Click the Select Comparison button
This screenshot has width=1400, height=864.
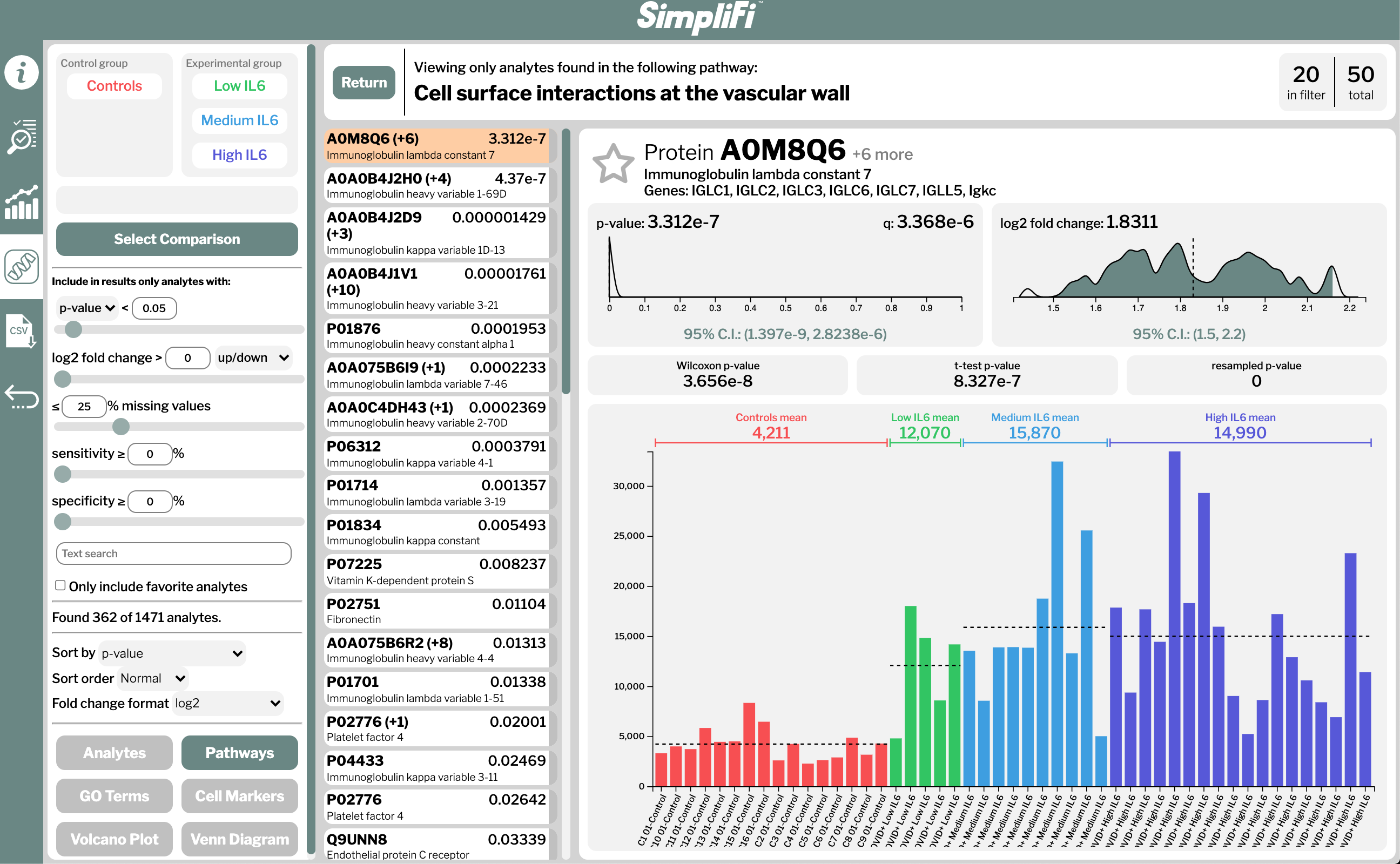point(177,239)
